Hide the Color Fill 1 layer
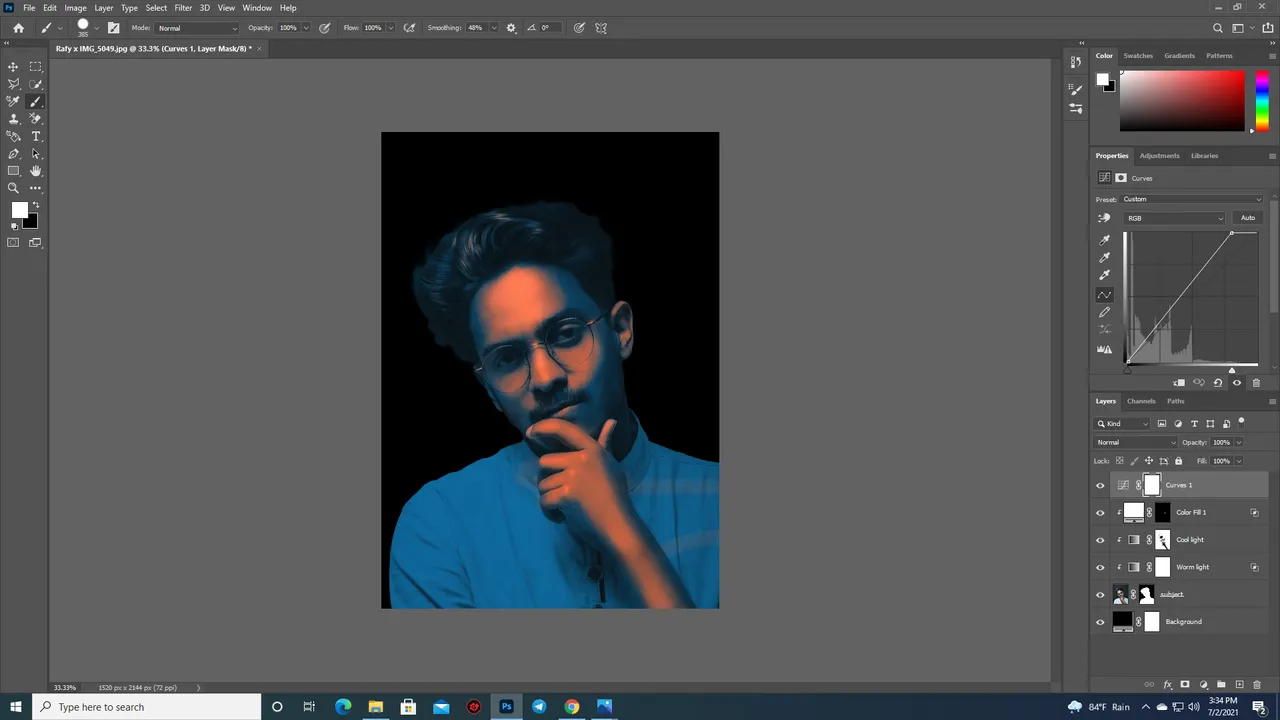The height and width of the screenshot is (720, 1280). point(1100,513)
